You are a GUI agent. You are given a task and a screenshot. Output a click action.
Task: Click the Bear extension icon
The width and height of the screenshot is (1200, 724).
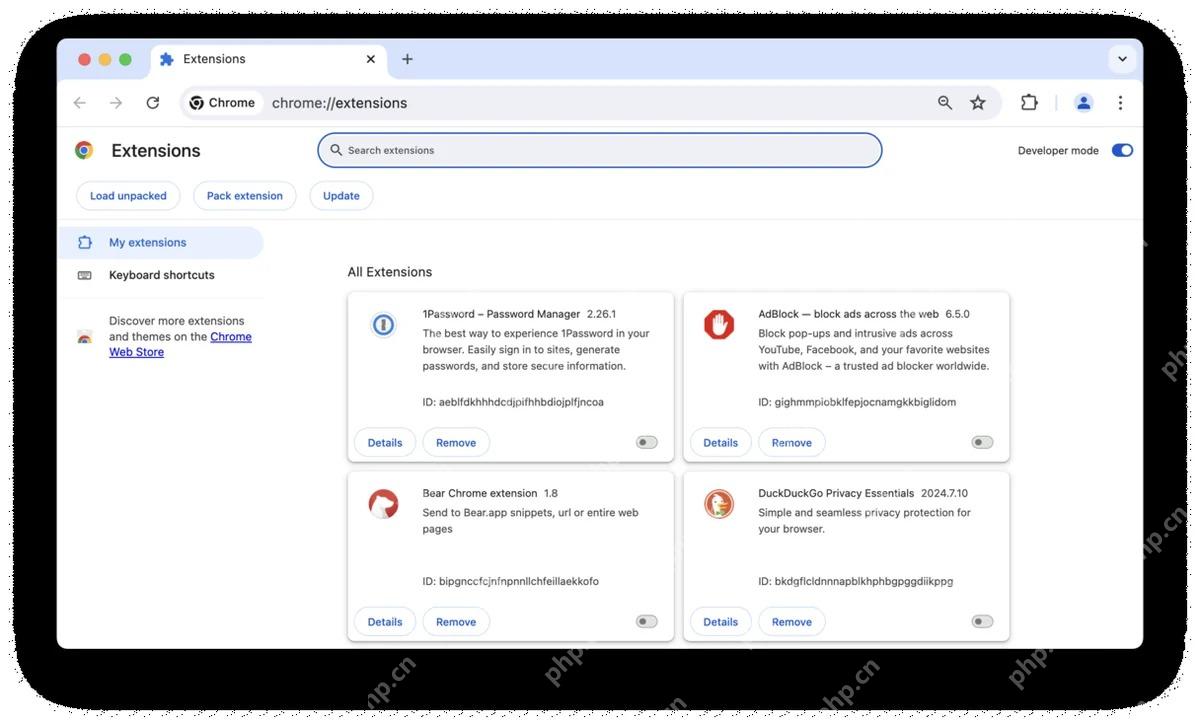(383, 504)
